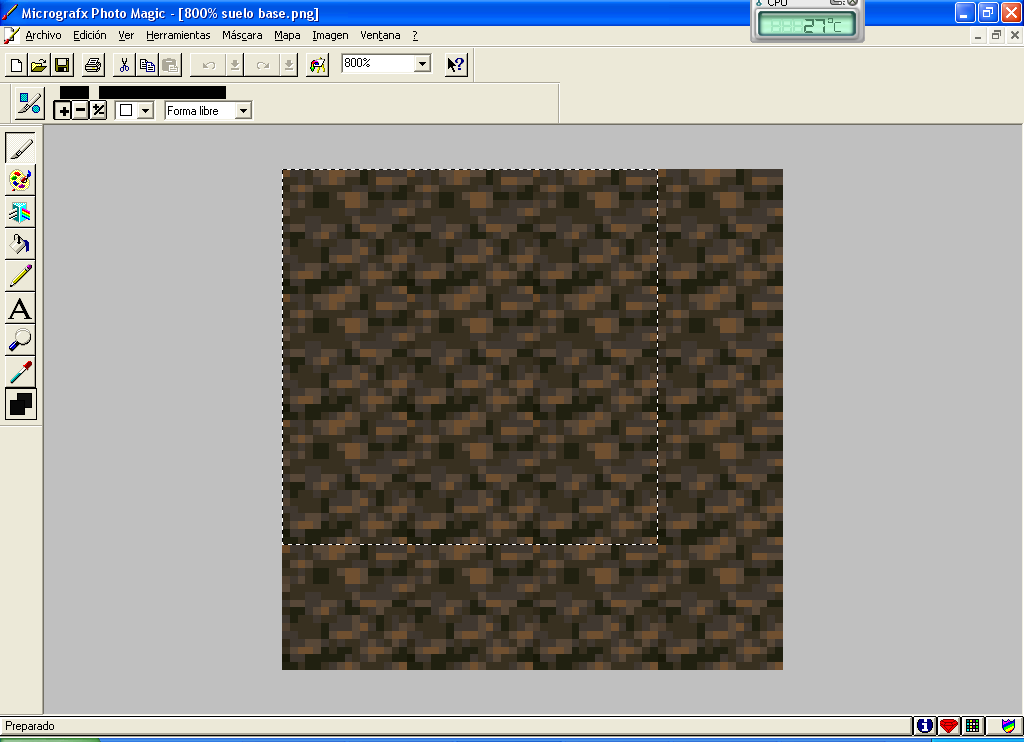Click the color grid status icon
The height and width of the screenshot is (742, 1024).
pyautogui.click(x=972, y=726)
